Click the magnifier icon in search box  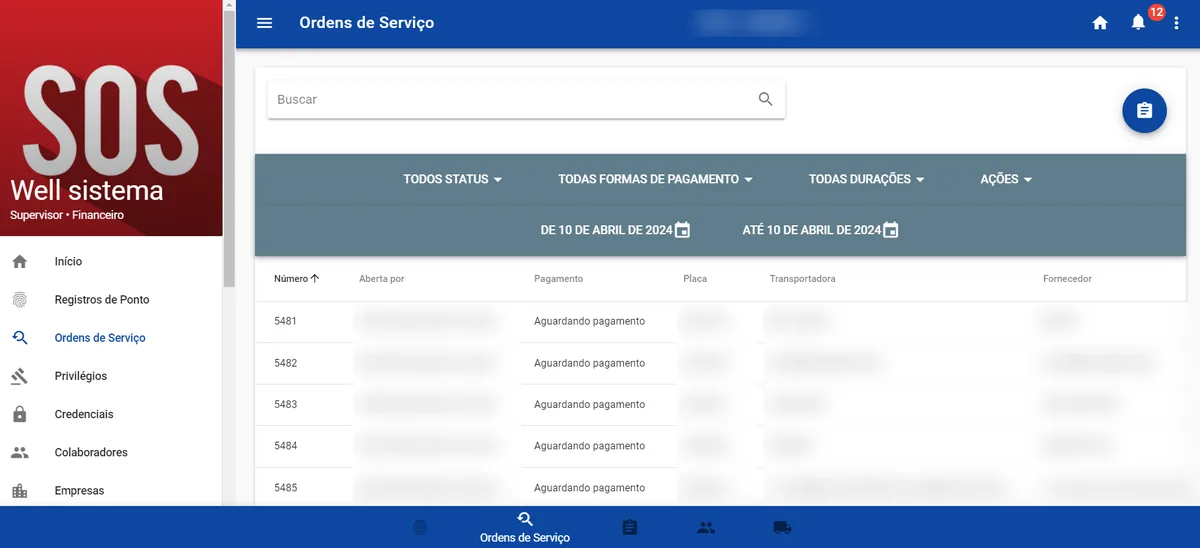click(766, 99)
